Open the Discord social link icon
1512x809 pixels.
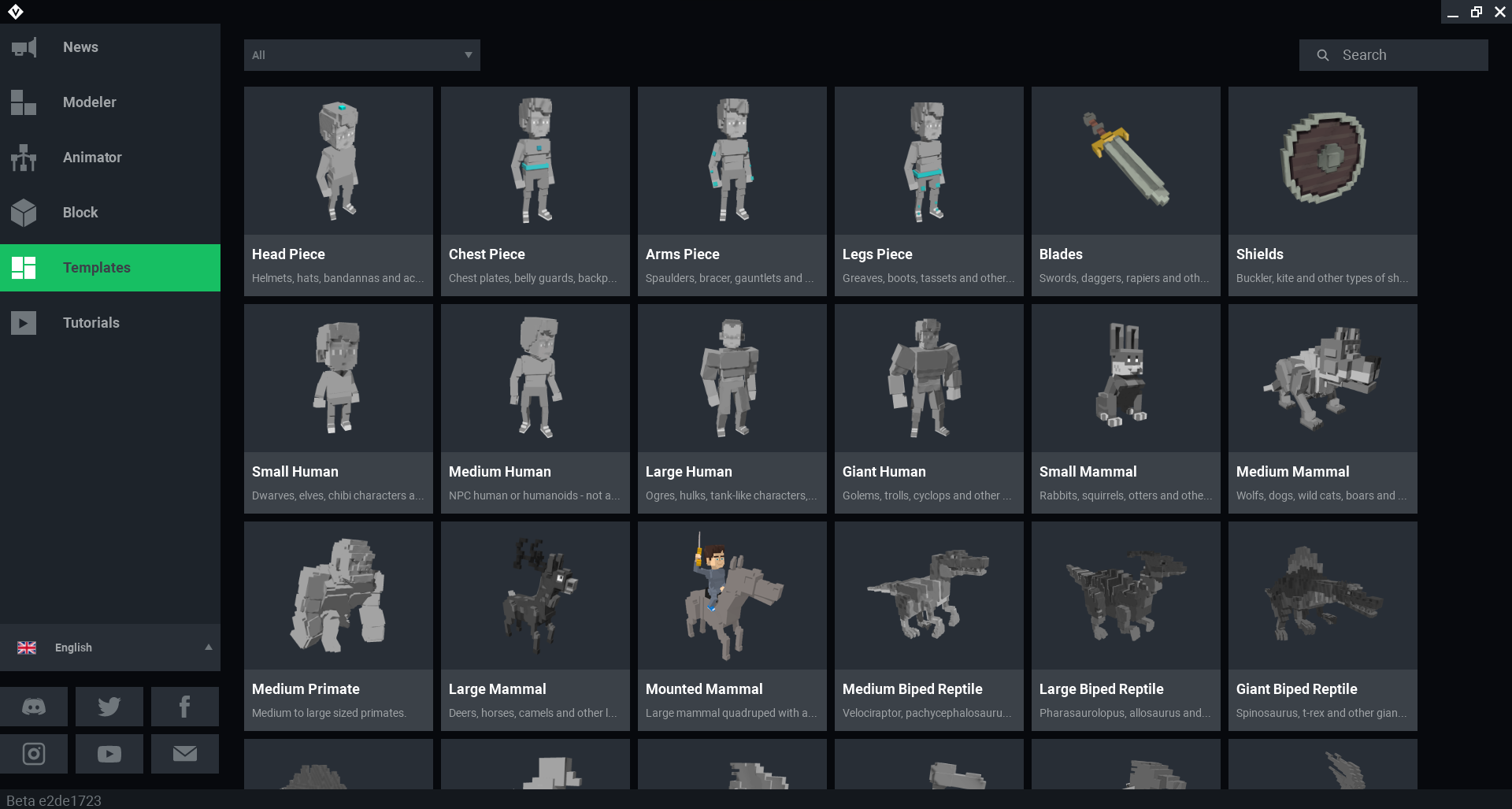point(34,707)
